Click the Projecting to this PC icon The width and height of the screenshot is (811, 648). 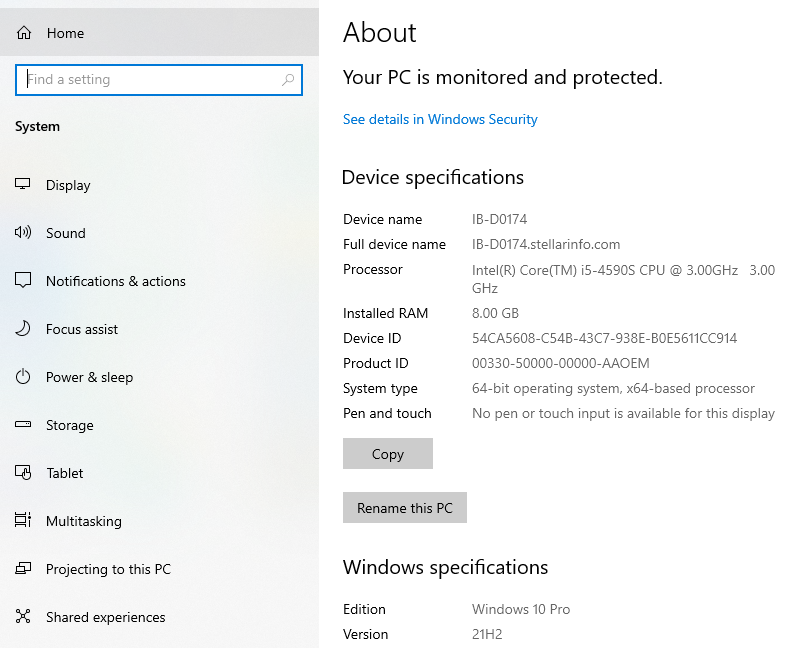(x=23, y=569)
